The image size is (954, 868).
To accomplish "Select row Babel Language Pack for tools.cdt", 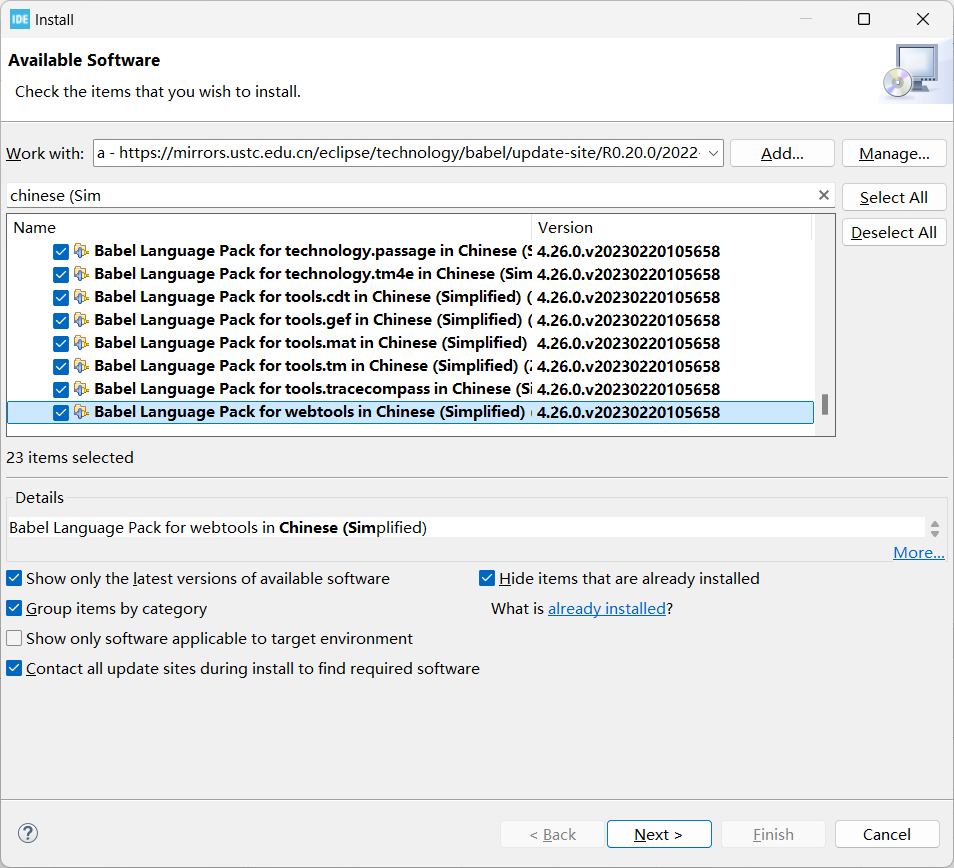I will 410,297.
